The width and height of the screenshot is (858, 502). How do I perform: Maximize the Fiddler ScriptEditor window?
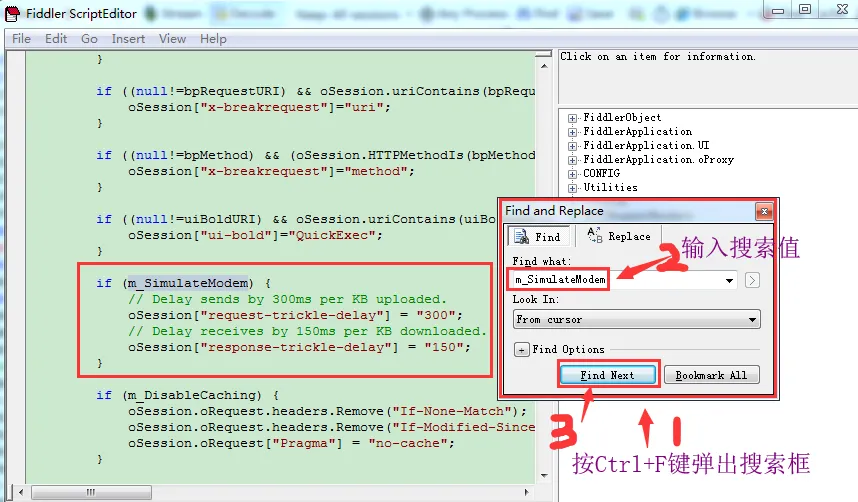(x=805, y=9)
